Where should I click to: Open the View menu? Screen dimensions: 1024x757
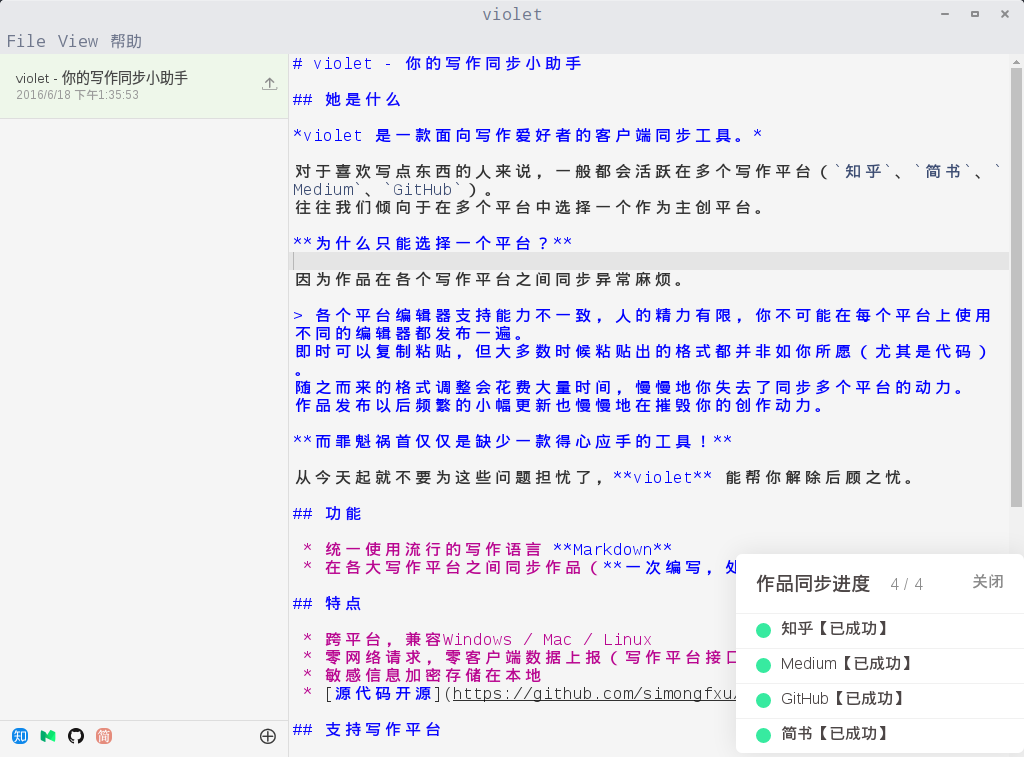78,41
